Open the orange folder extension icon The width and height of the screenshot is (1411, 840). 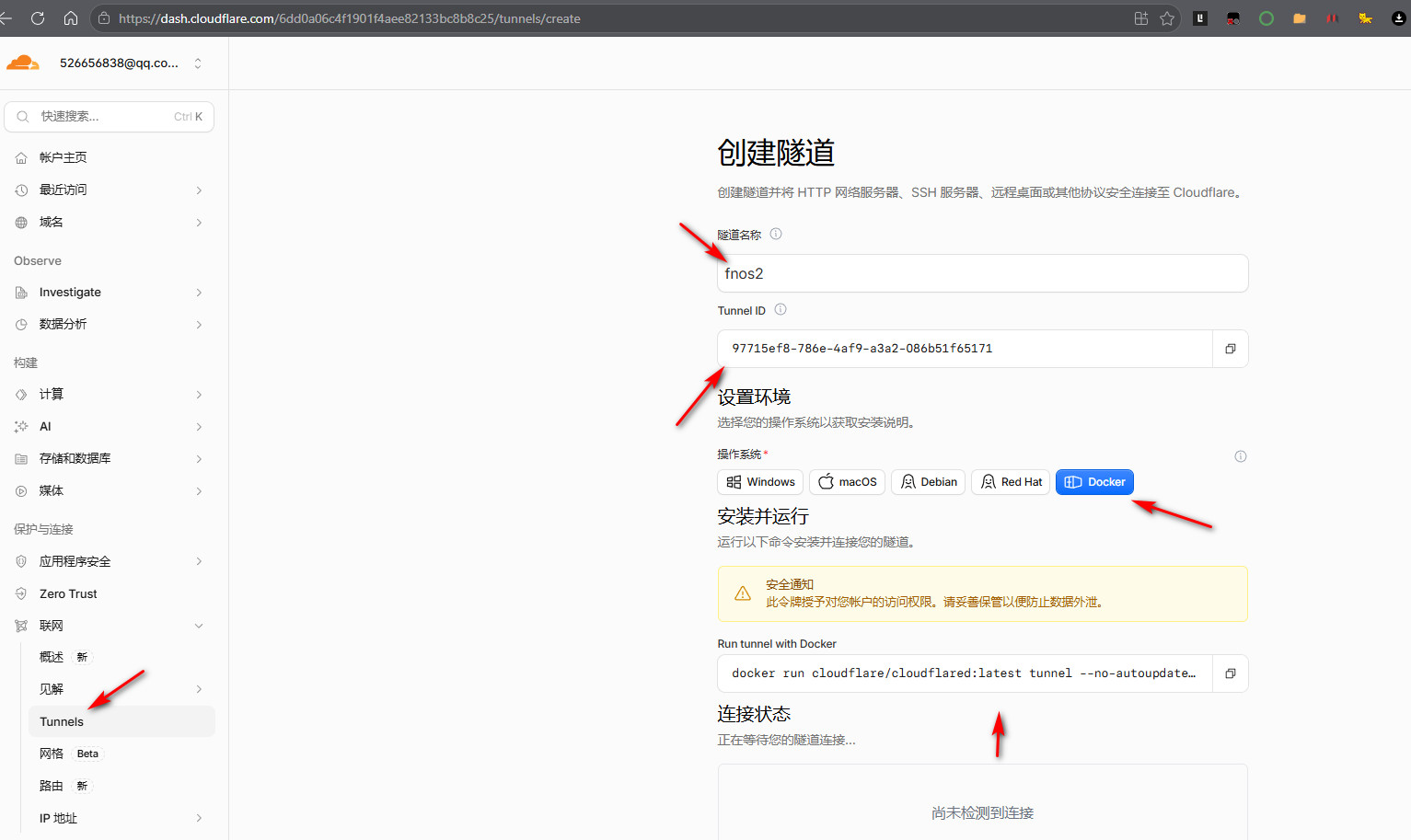(1300, 18)
